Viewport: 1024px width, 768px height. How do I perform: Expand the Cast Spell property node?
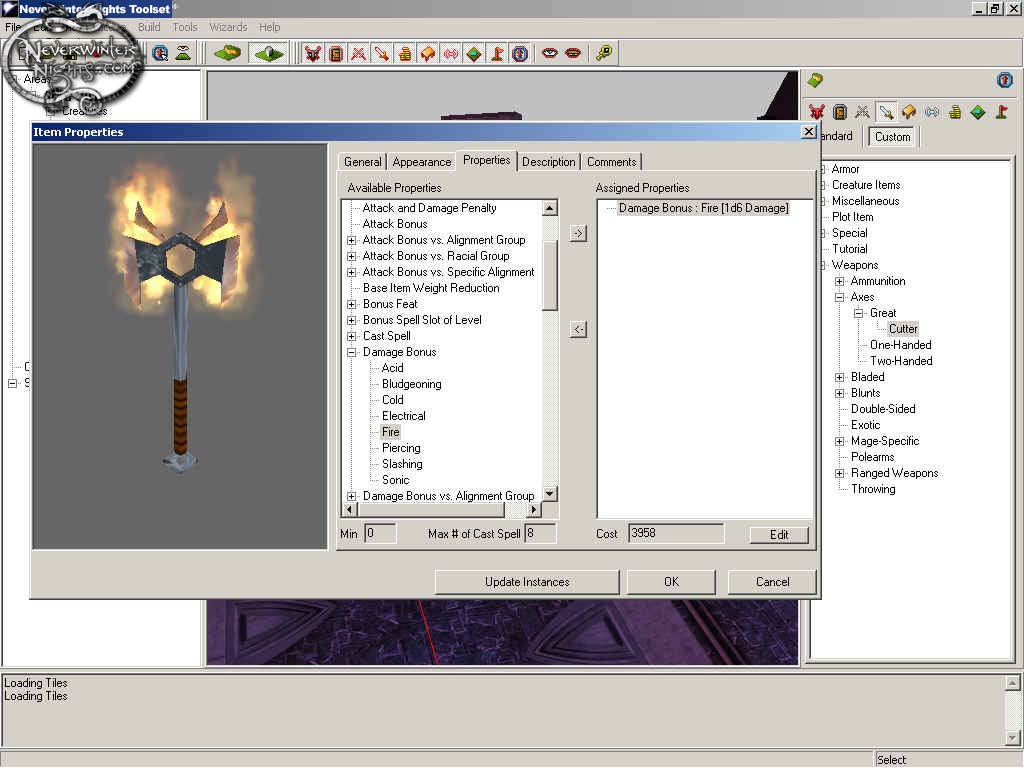pyautogui.click(x=352, y=336)
